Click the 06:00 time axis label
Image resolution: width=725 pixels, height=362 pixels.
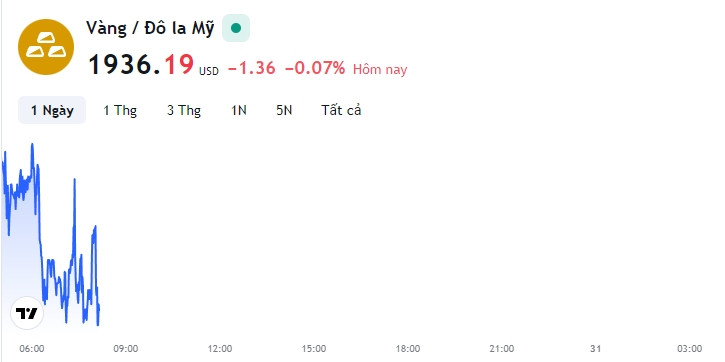tap(32, 349)
